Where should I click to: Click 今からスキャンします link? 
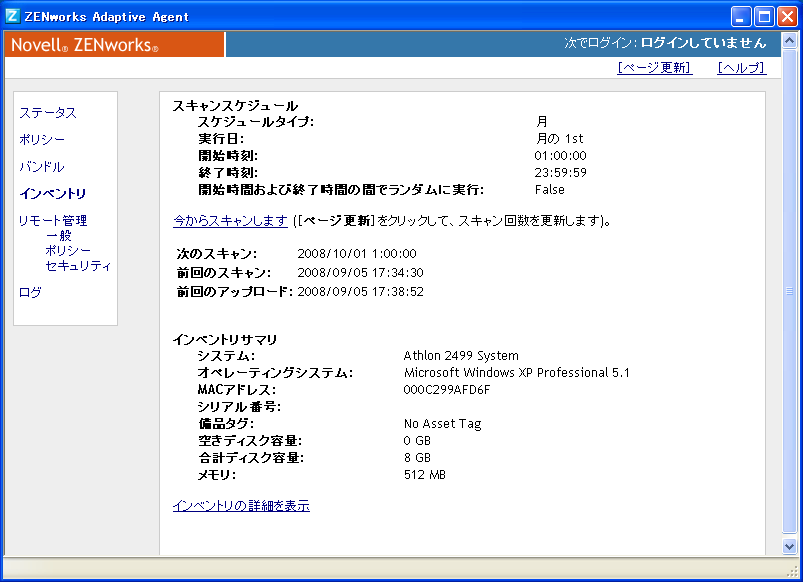230,221
